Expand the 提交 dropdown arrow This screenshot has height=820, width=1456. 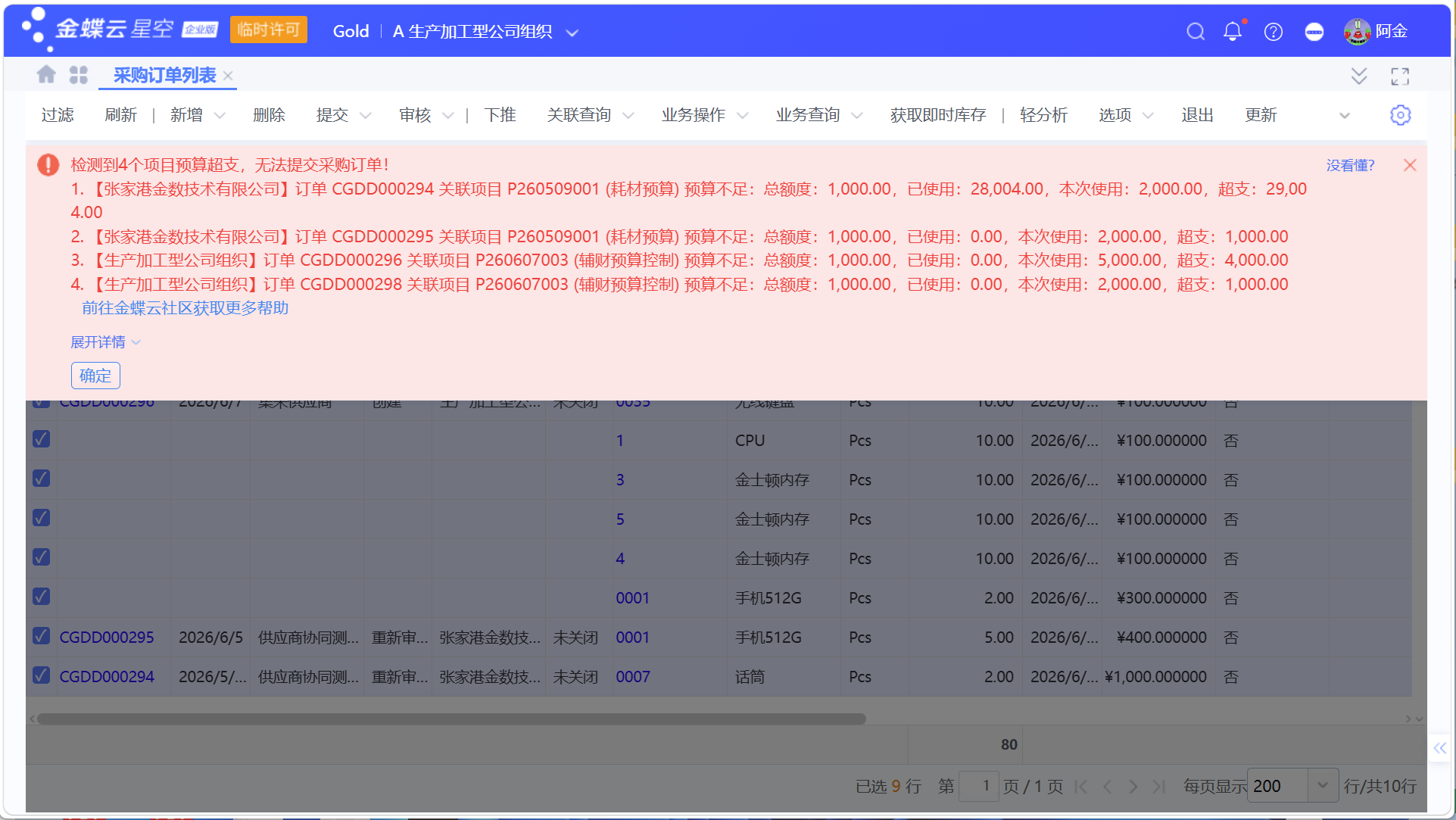[366, 116]
